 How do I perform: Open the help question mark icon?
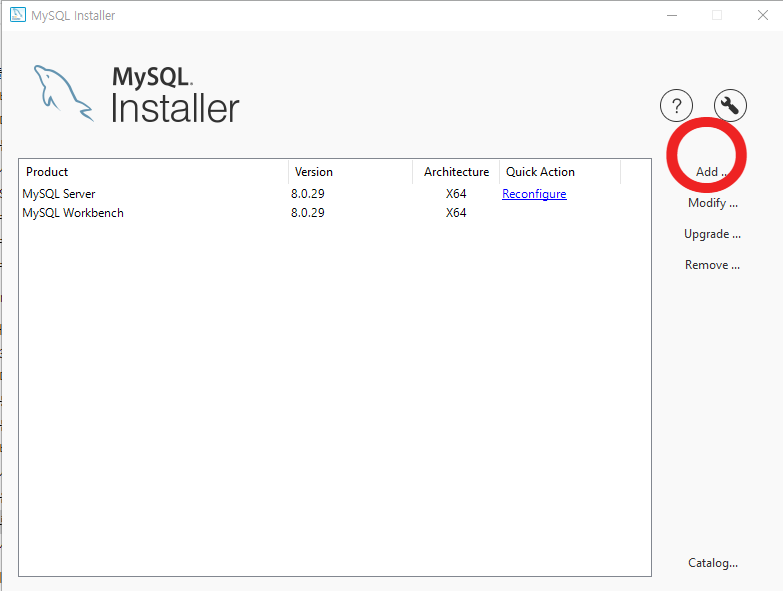click(x=676, y=106)
